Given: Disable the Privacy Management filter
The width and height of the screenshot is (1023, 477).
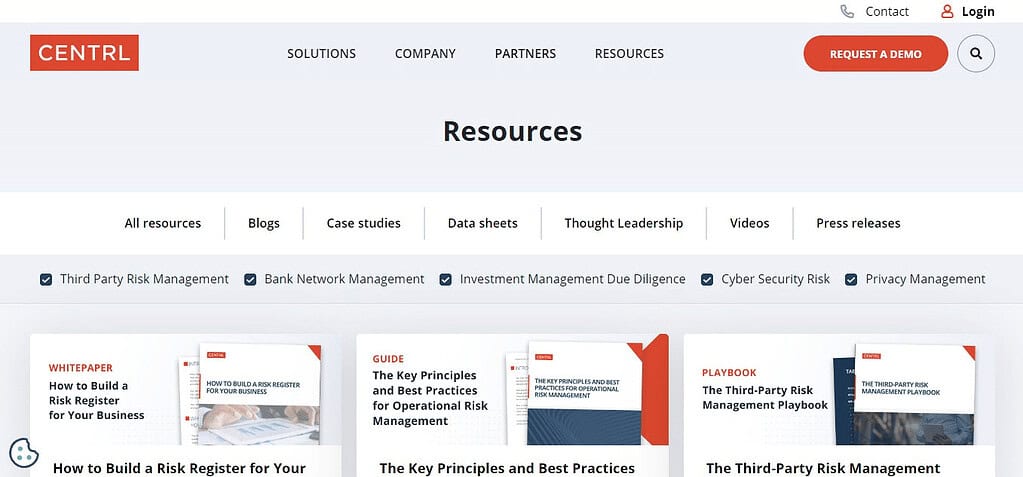Looking at the screenshot, I should point(851,279).
